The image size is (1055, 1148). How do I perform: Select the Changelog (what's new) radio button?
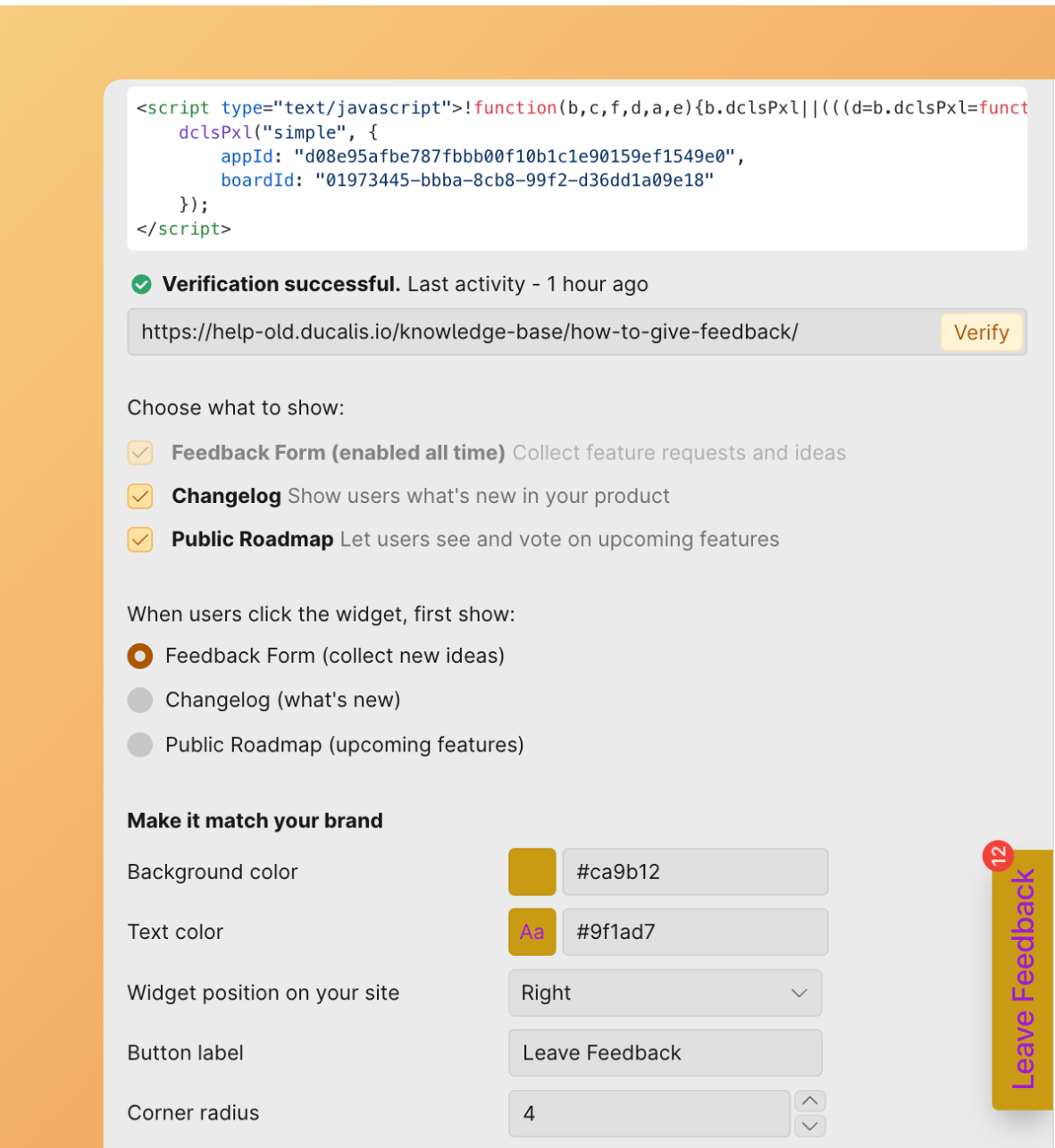(x=140, y=700)
